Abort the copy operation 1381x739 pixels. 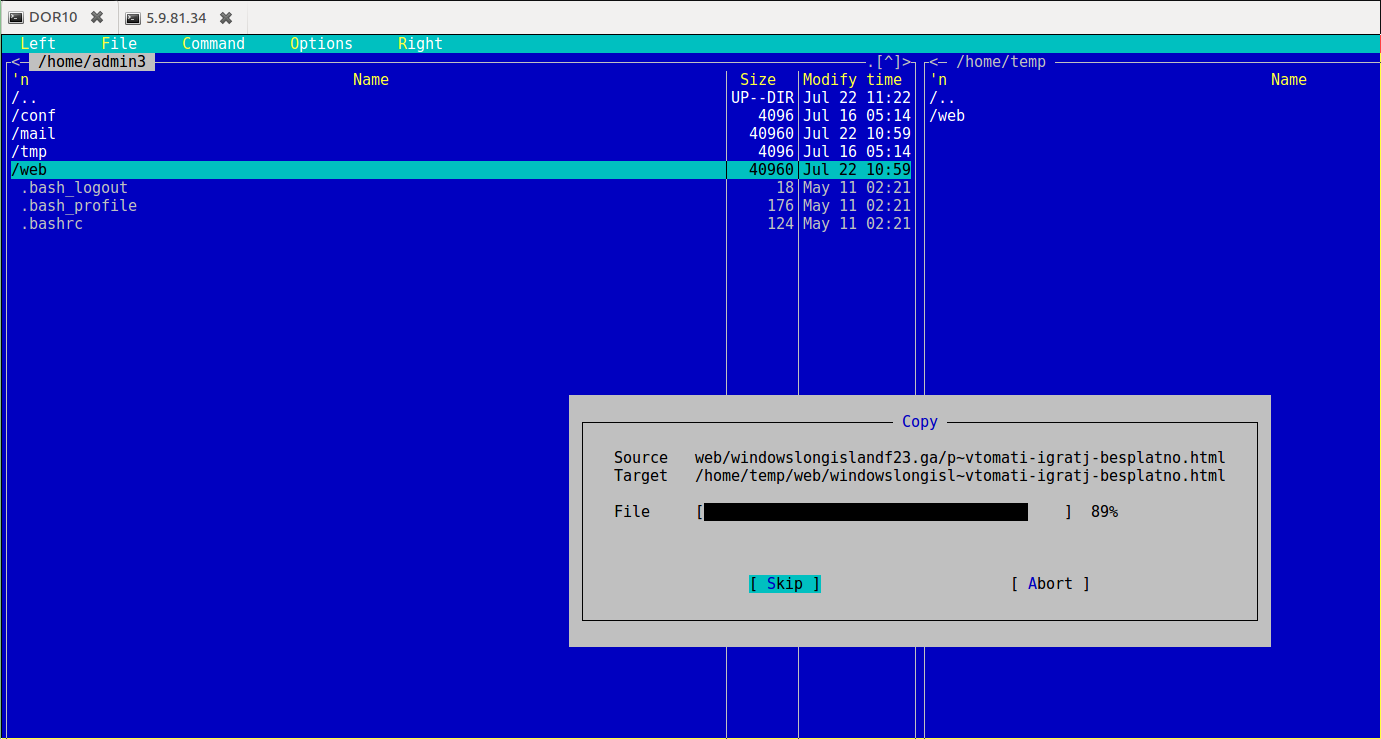(1050, 584)
